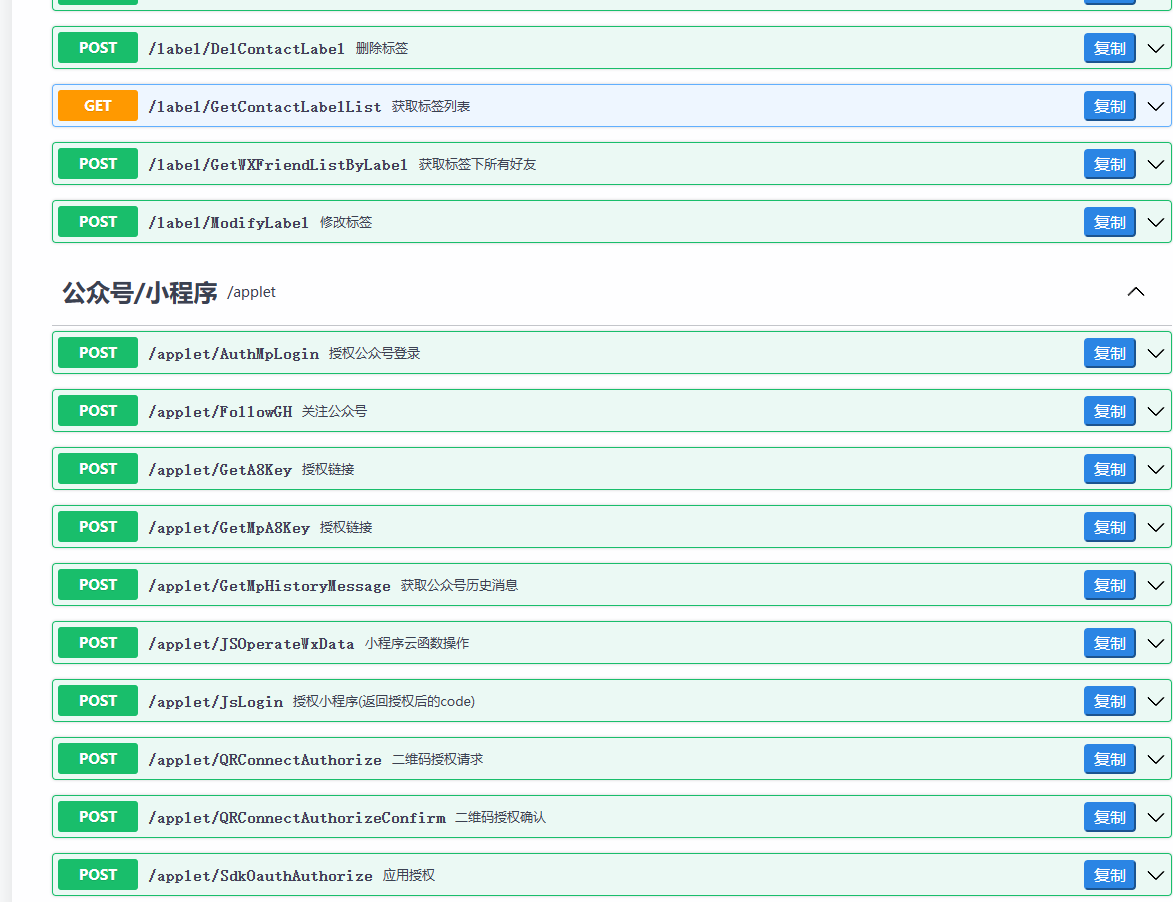The image size is (1173, 902).
Task: Expand the /label/DelContactLabel row arrow
Action: pos(1155,48)
